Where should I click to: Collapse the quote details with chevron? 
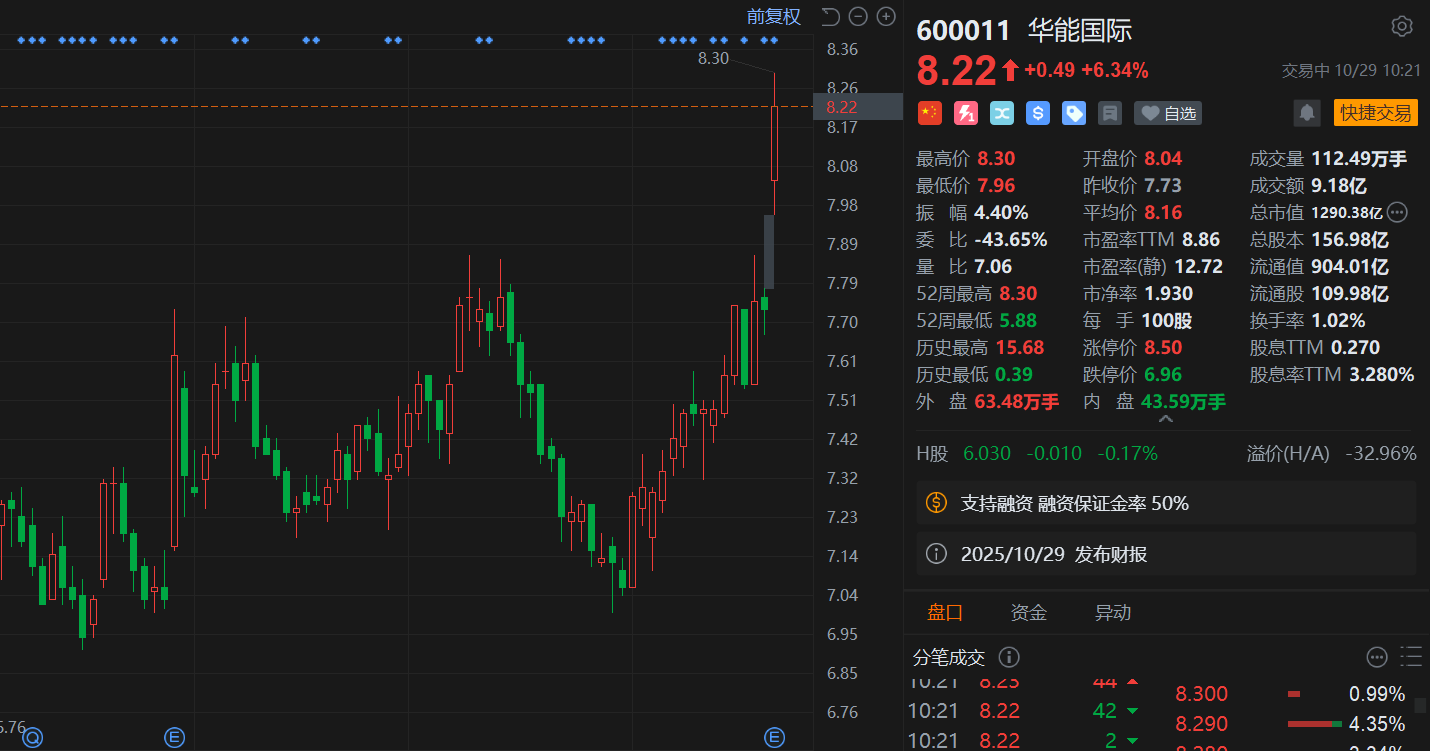click(x=1165, y=419)
